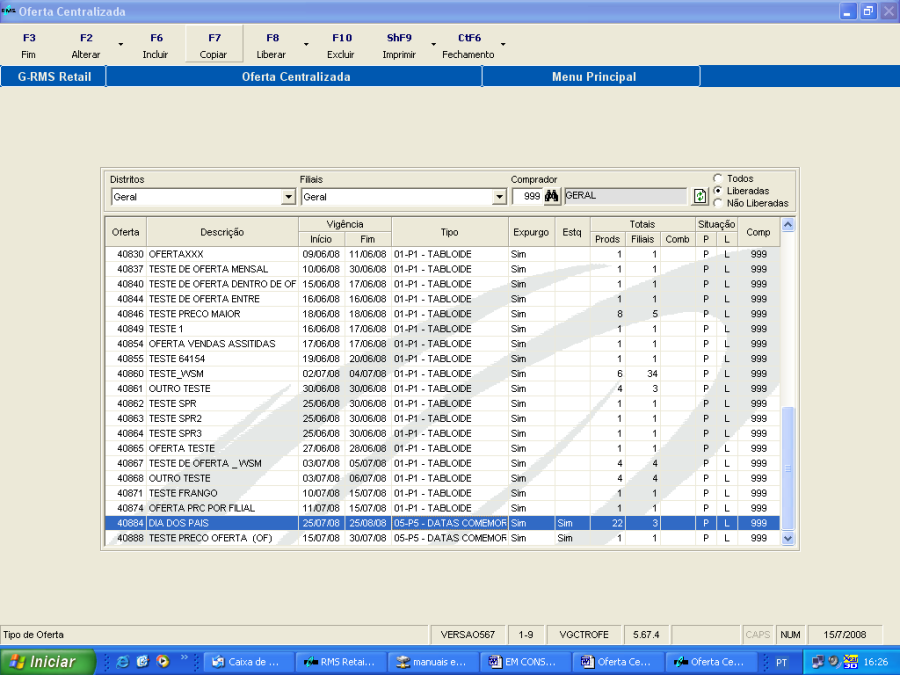The width and height of the screenshot is (900, 675).
Task: Expand the CtF6 Fechamento dropdown arrow
Action: [503, 44]
